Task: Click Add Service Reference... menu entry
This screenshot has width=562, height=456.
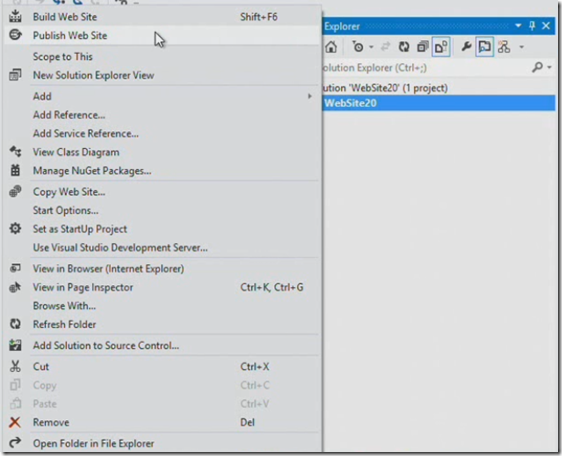Action: point(161,133)
